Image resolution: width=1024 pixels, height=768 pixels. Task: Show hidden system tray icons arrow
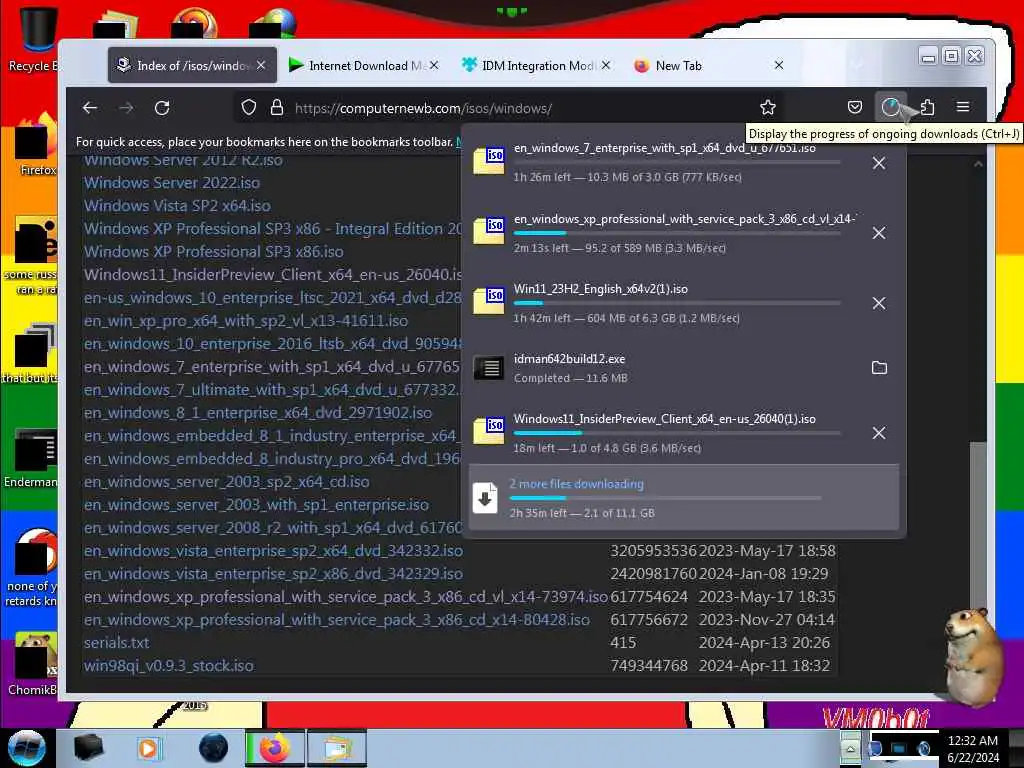pyautogui.click(x=850, y=748)
